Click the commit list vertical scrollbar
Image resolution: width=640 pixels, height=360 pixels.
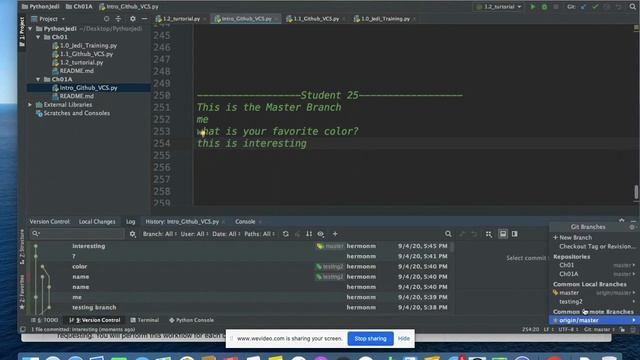click(x=452, y=247)
